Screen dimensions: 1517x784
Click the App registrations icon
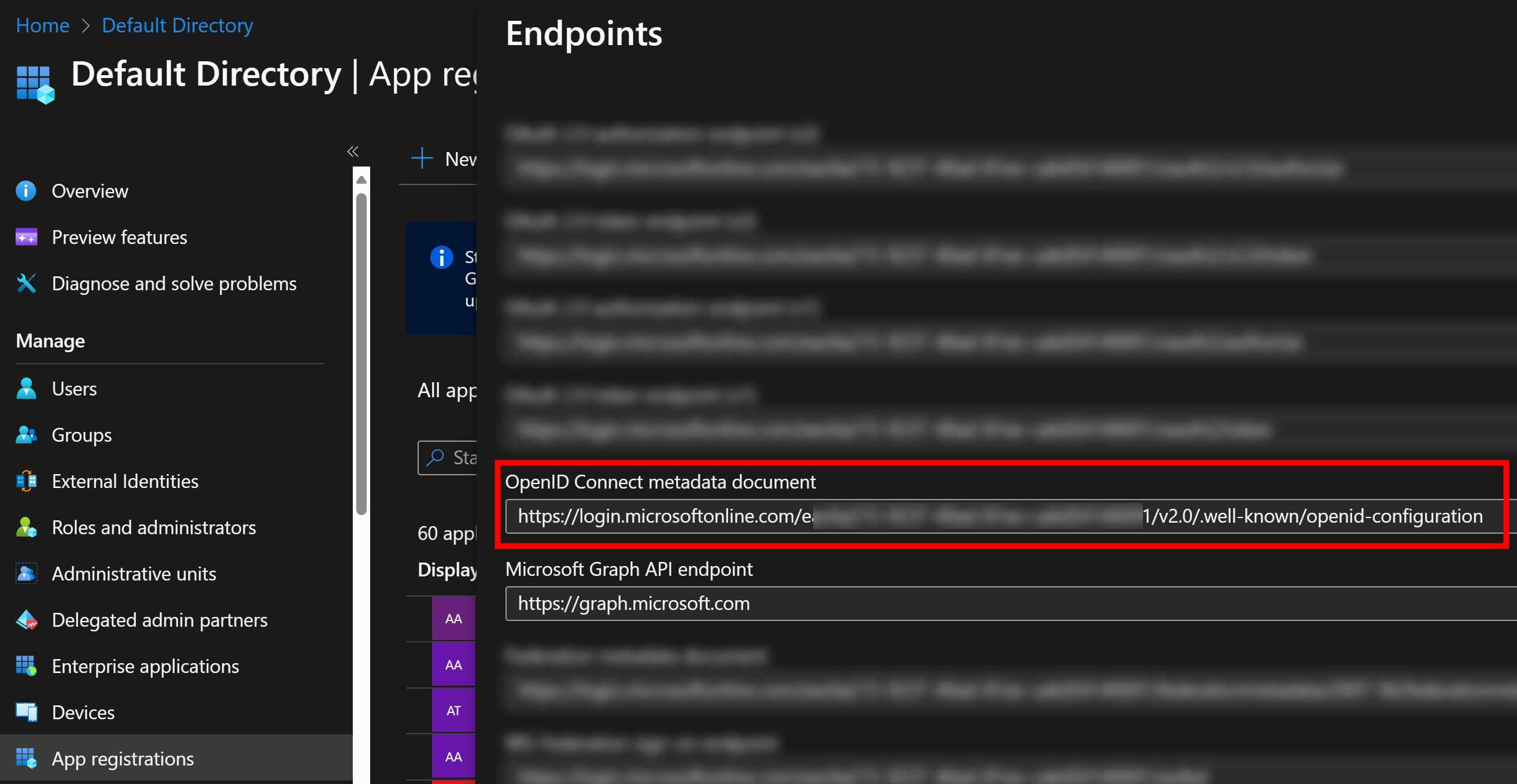(26, 758)
